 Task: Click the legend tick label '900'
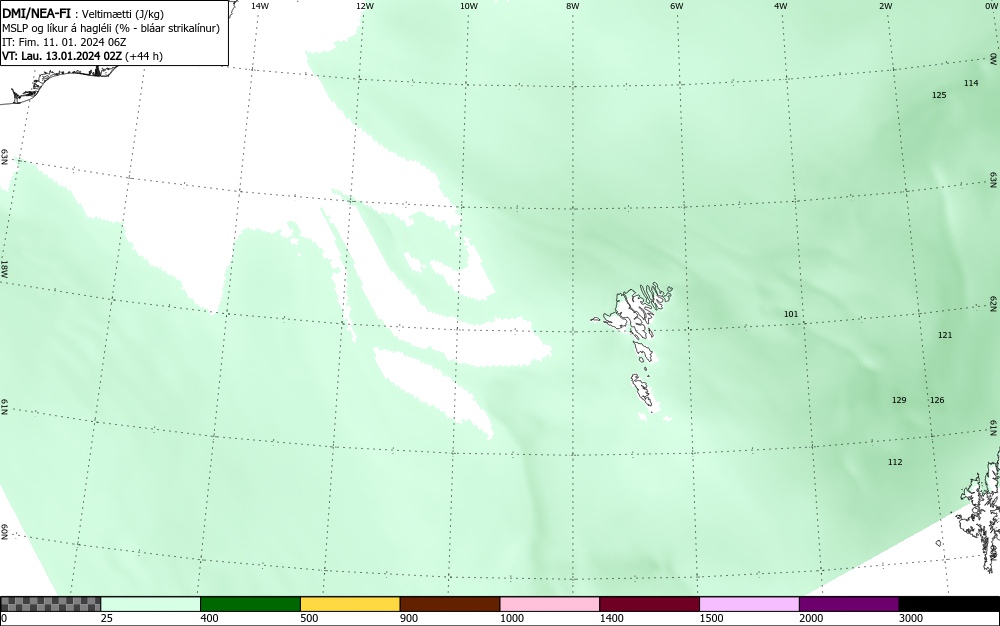click(409, 618)
